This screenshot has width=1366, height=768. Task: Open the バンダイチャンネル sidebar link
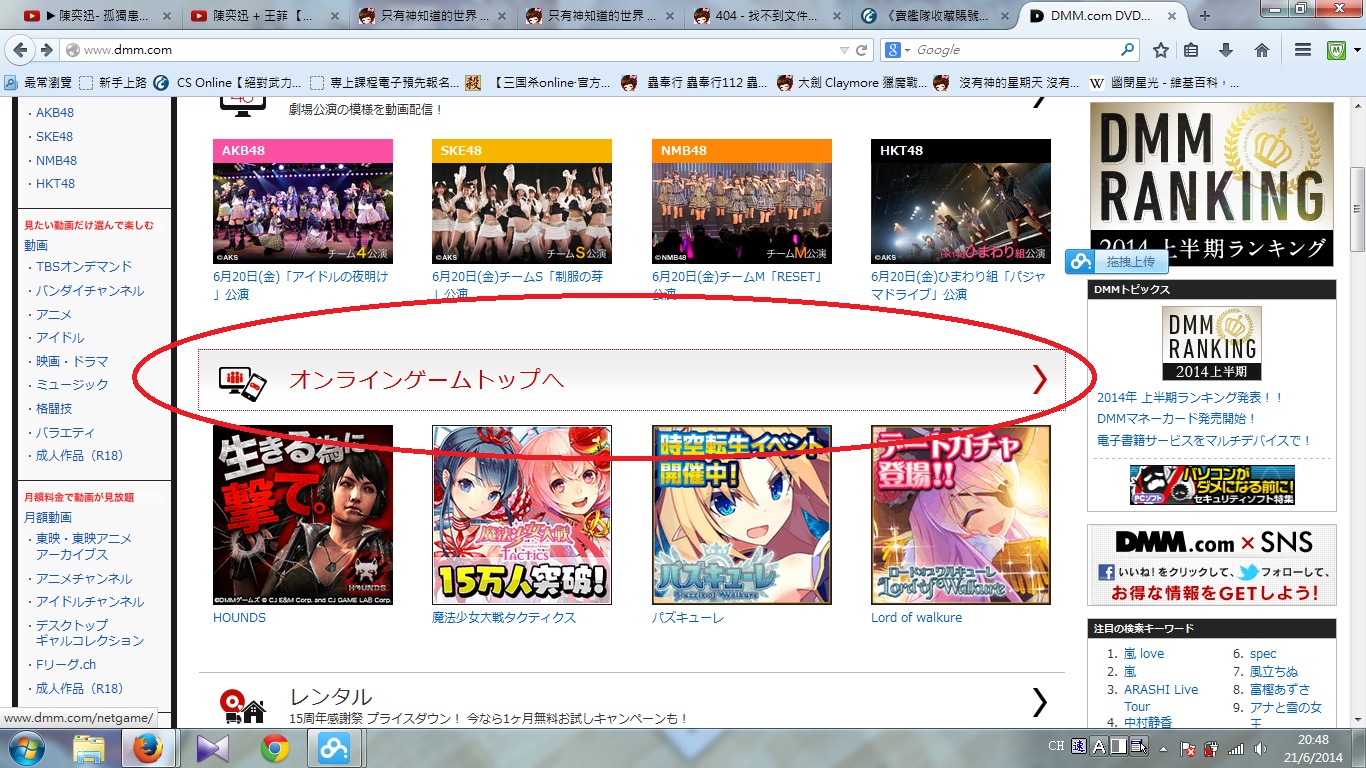[90, 291]
